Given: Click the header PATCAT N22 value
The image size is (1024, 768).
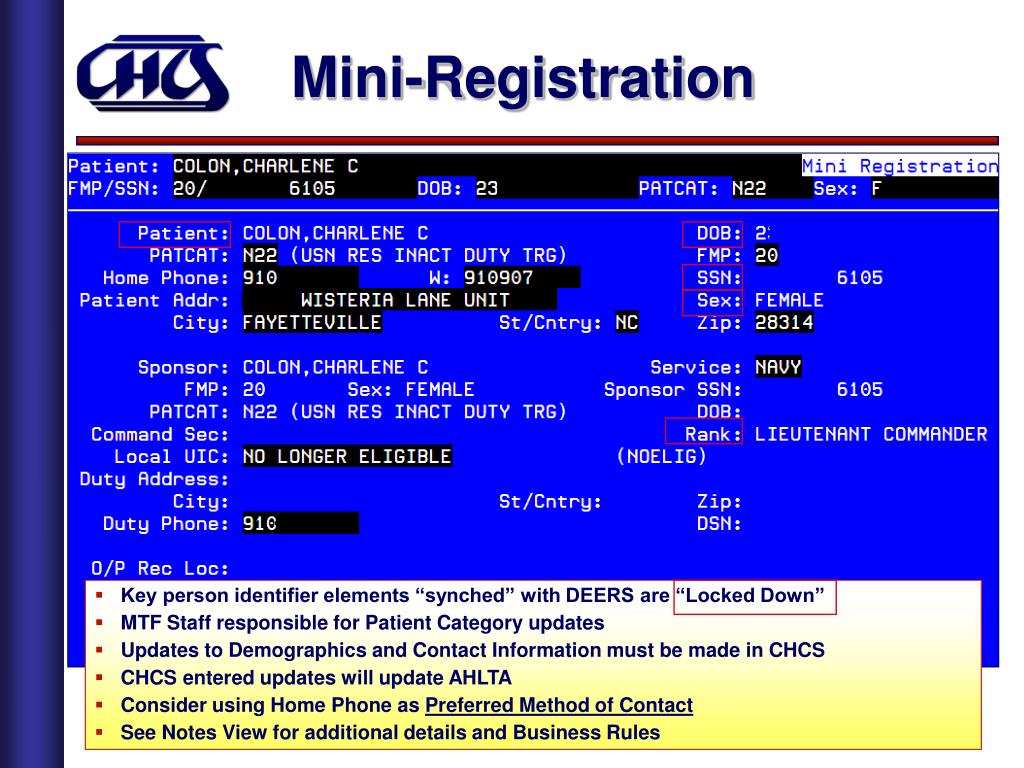Looking at the screenshot, I should point(749,189).
